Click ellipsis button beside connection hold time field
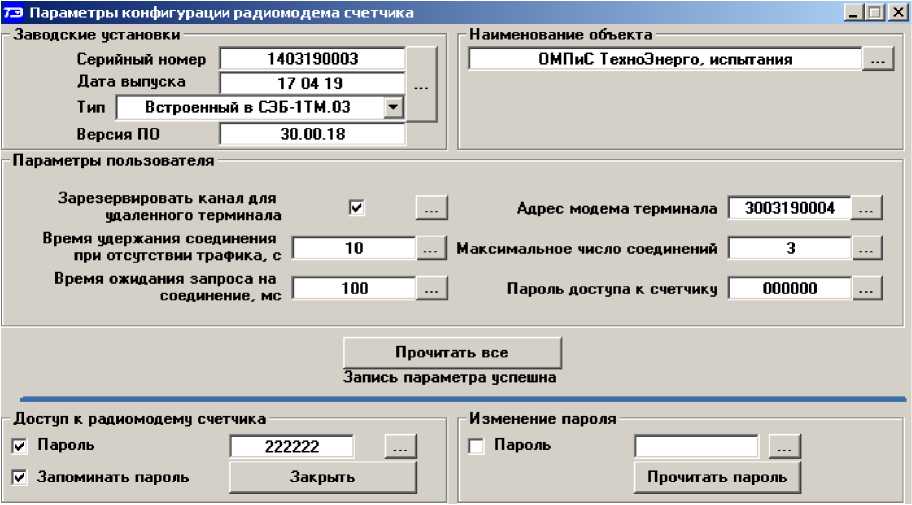This screenshot has height=505, width=912. click(x=431, y=248)
